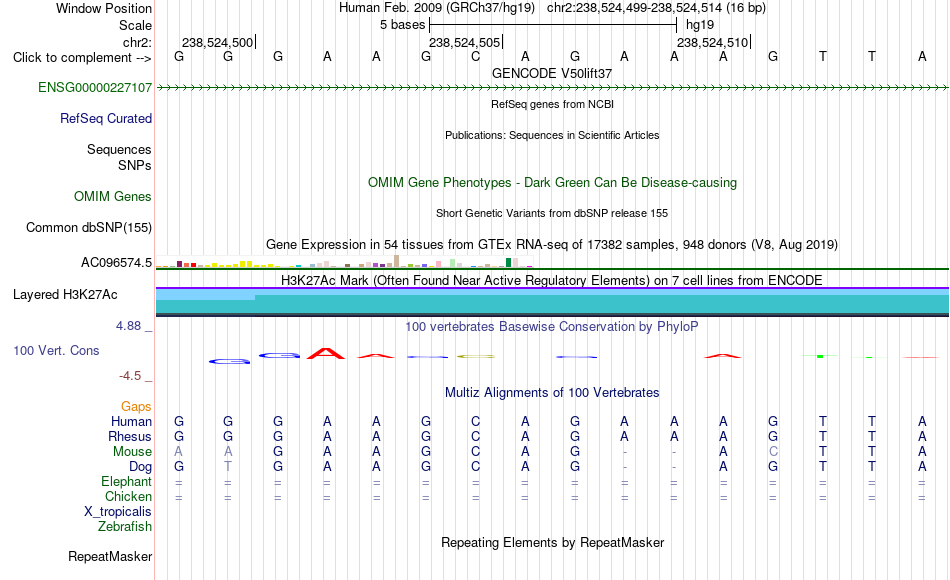
Task: Select the Chicken species row label
Action: (x=128, y=496)
